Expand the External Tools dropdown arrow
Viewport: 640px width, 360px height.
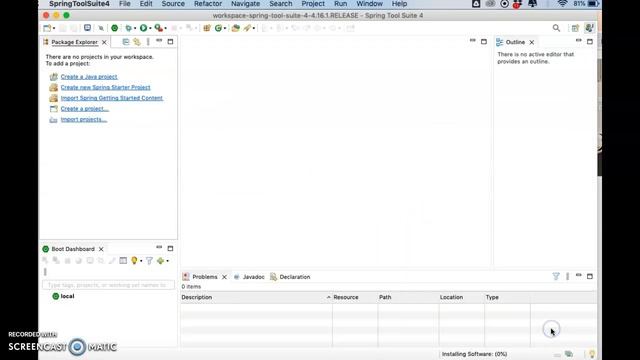tap(165, 29)
